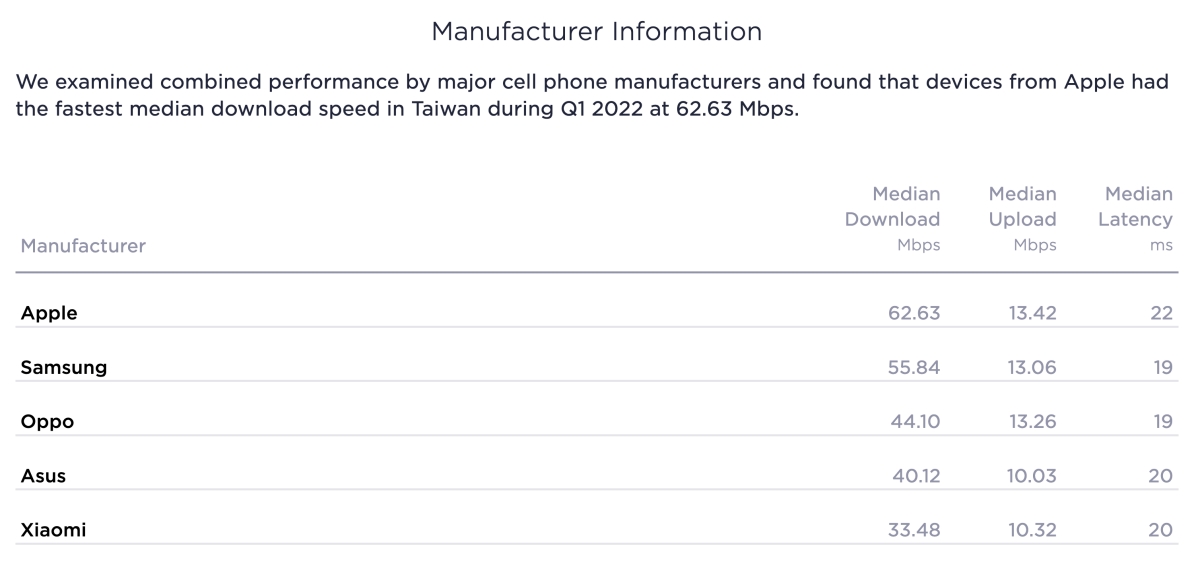Click the Samsung manufacturer name
Image resolution: width=1200 pixels, height=569 pixels.
tap(64, 367)
